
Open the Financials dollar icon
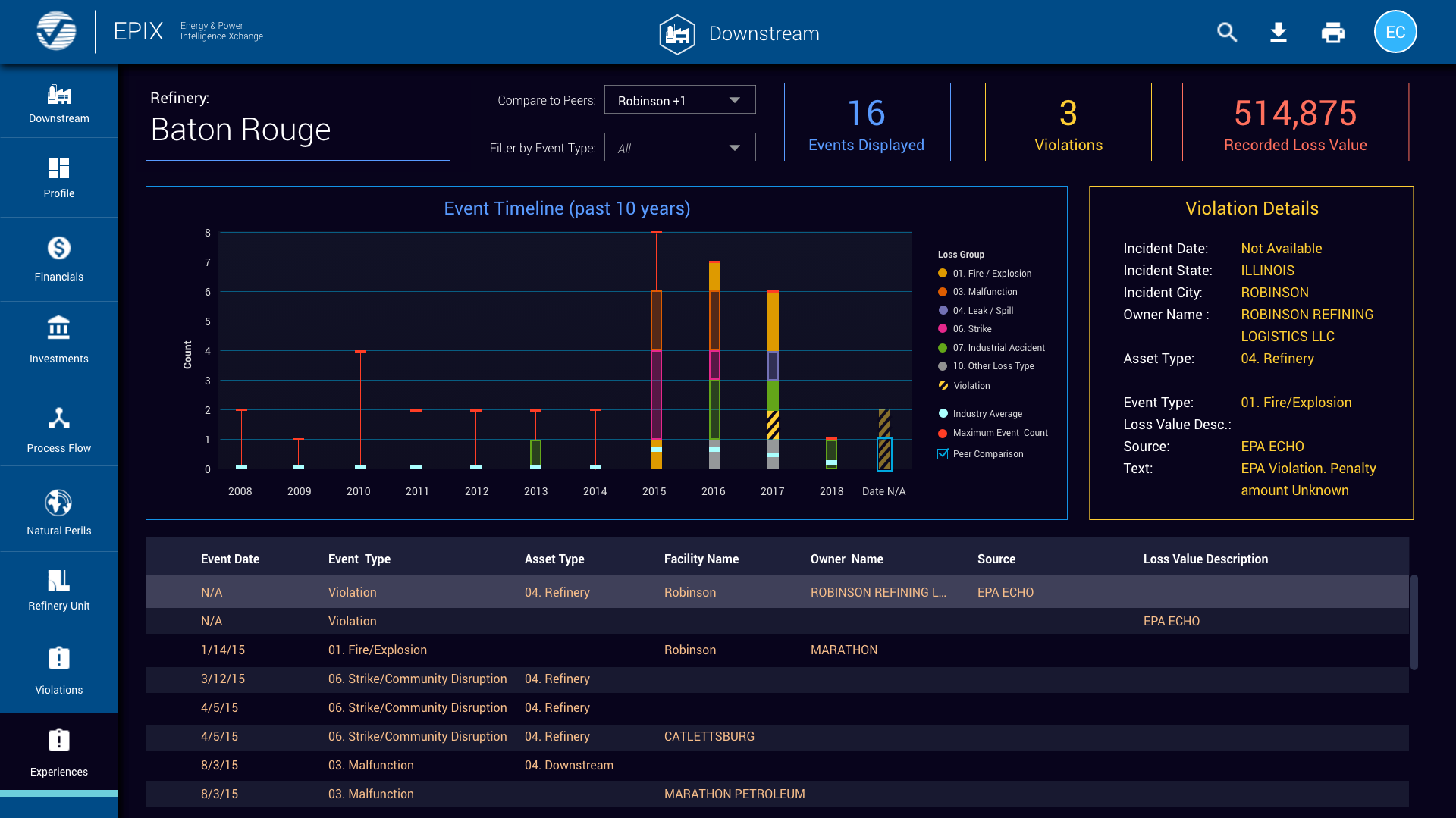point(59,248)
